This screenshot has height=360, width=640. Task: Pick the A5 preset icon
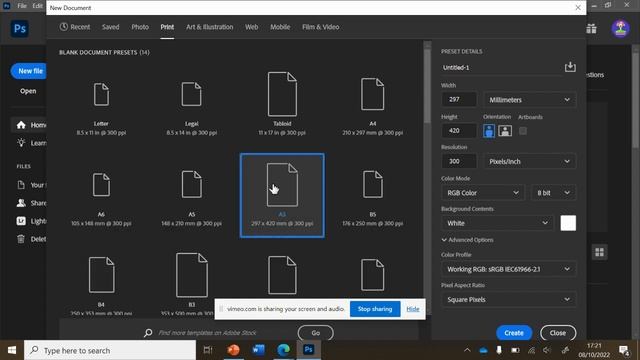(x=191, y=184)
